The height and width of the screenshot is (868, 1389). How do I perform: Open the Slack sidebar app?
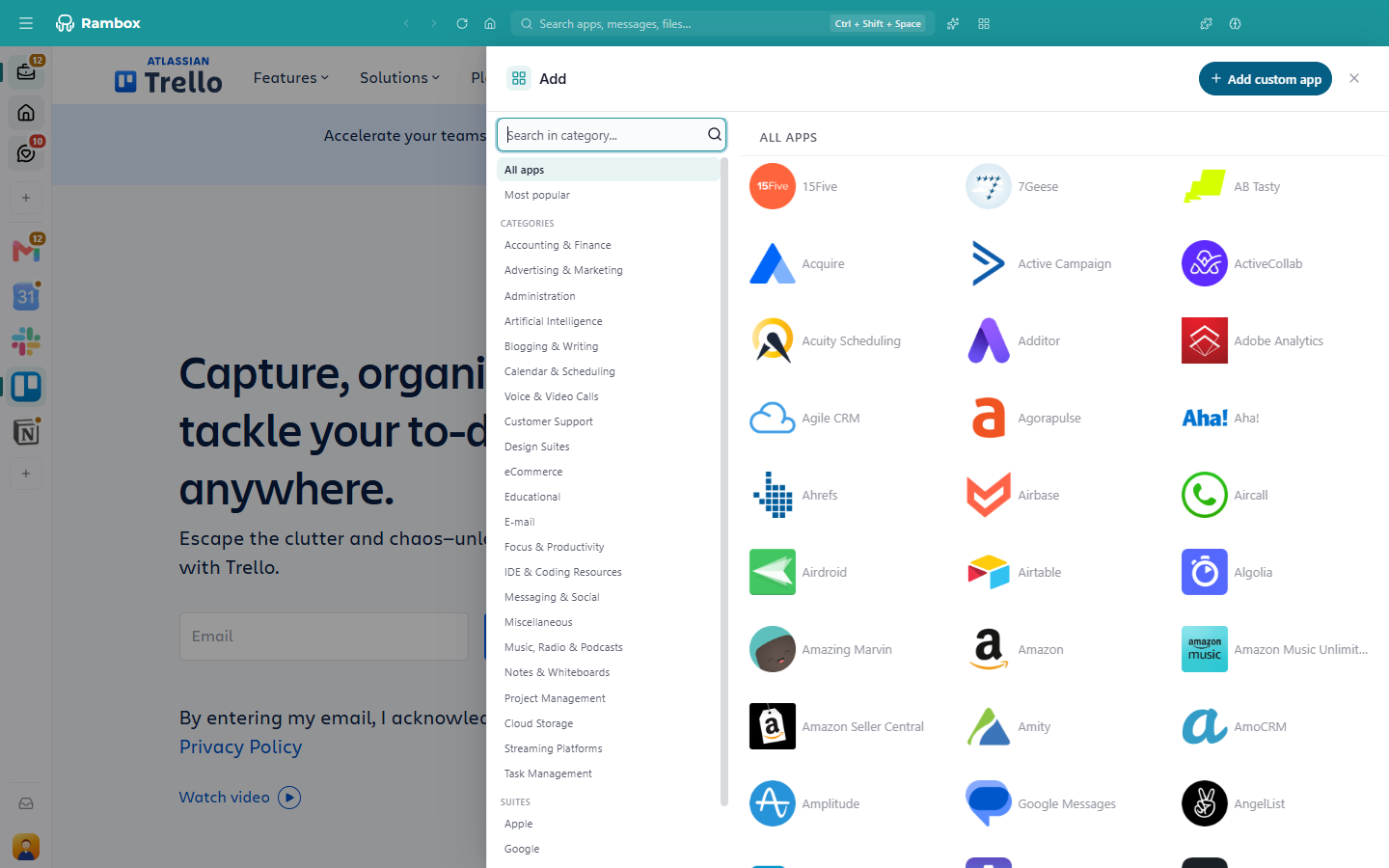tap(26, 341)
